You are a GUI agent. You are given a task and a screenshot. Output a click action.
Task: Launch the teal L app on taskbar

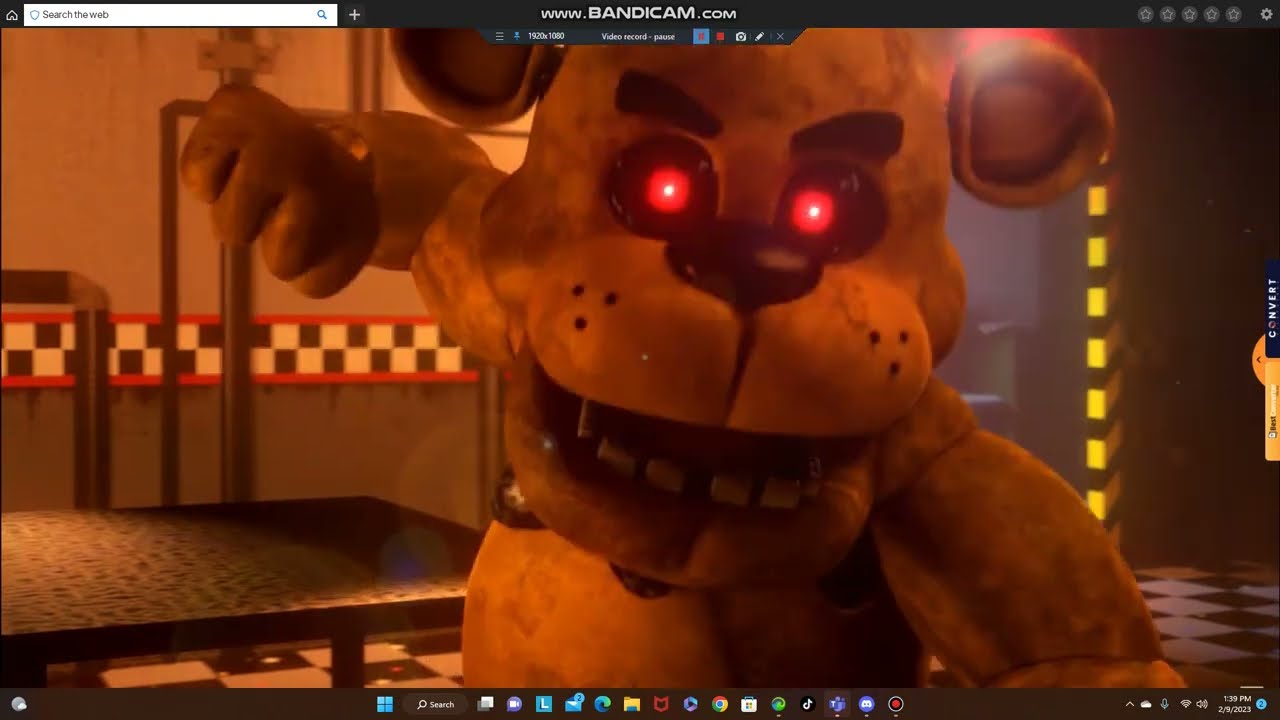(x=544, y=704)
